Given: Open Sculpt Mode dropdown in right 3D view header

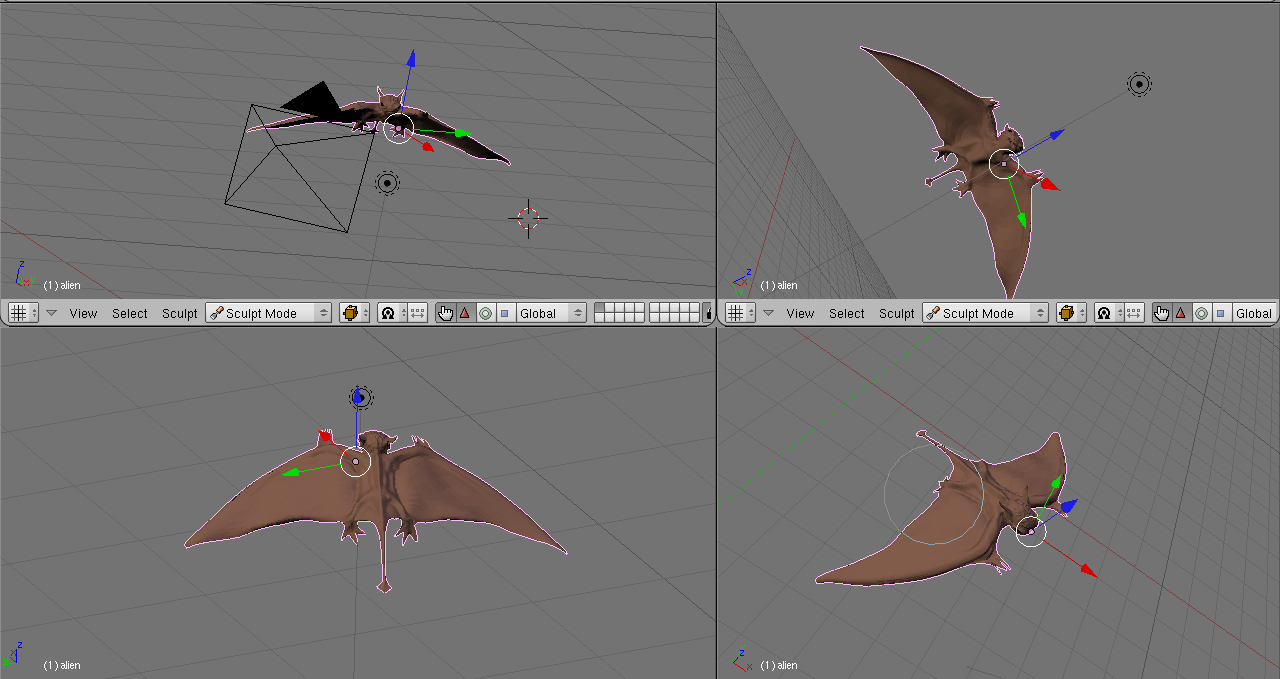Looking at the screenshot, I should [x=985, y=313].
